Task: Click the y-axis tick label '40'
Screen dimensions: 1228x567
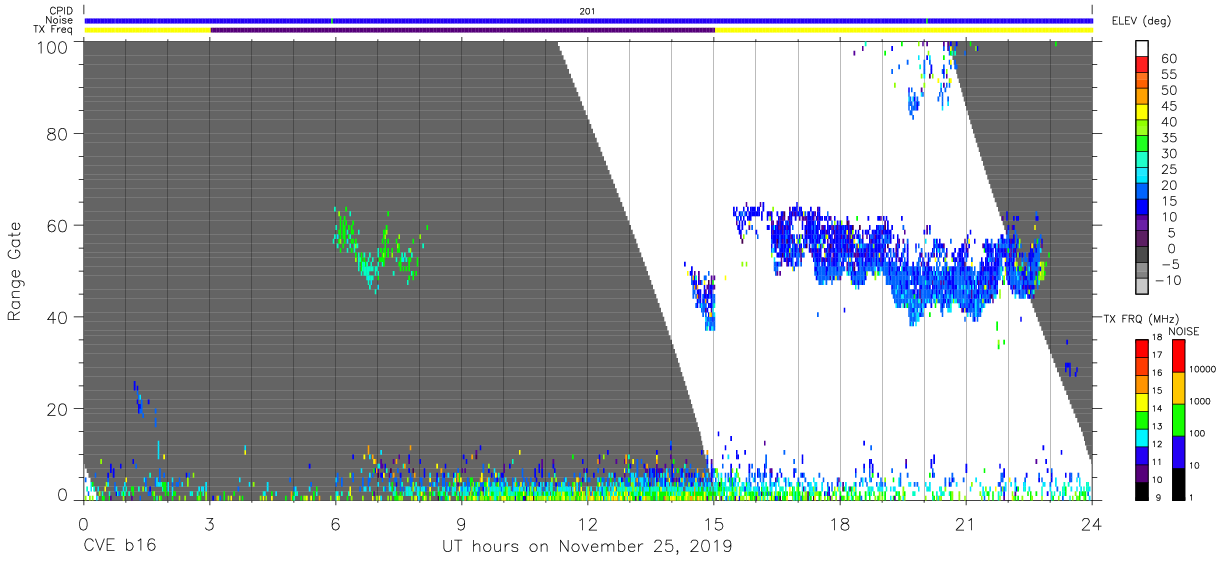Action: pos(58,317)
